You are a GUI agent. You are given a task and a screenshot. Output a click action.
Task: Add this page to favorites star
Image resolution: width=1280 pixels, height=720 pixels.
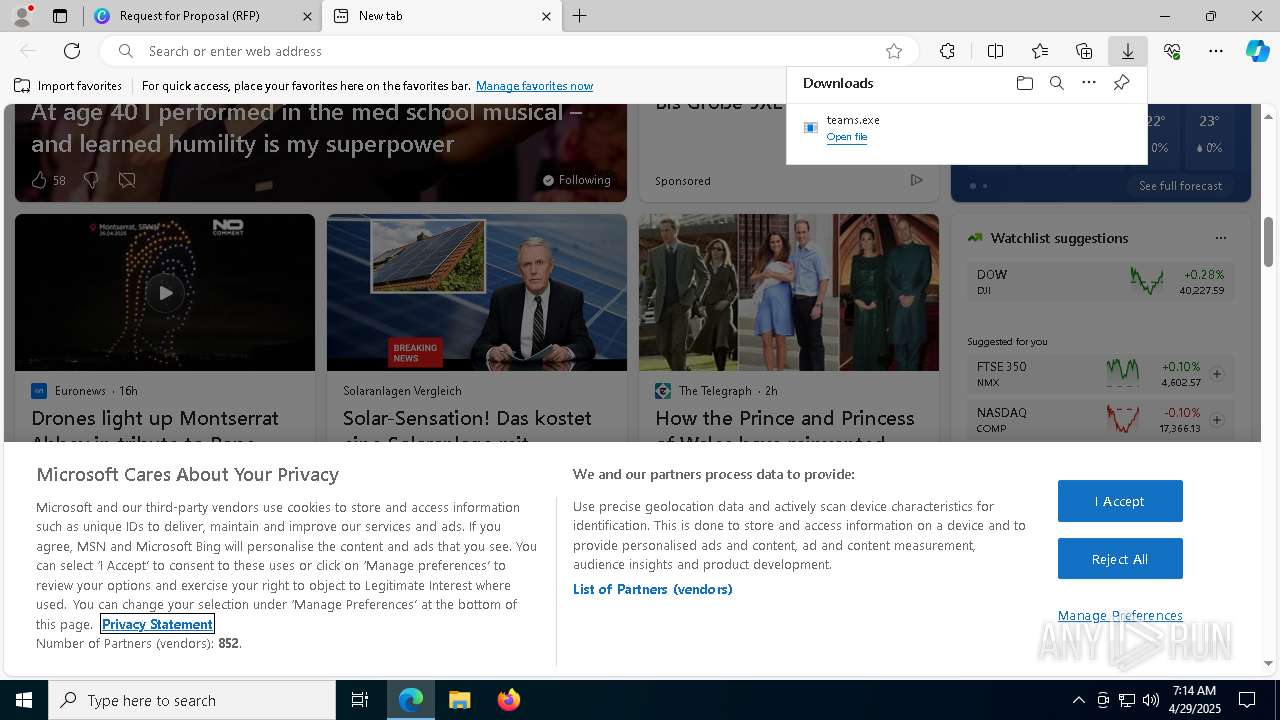(x=894, y=51)
